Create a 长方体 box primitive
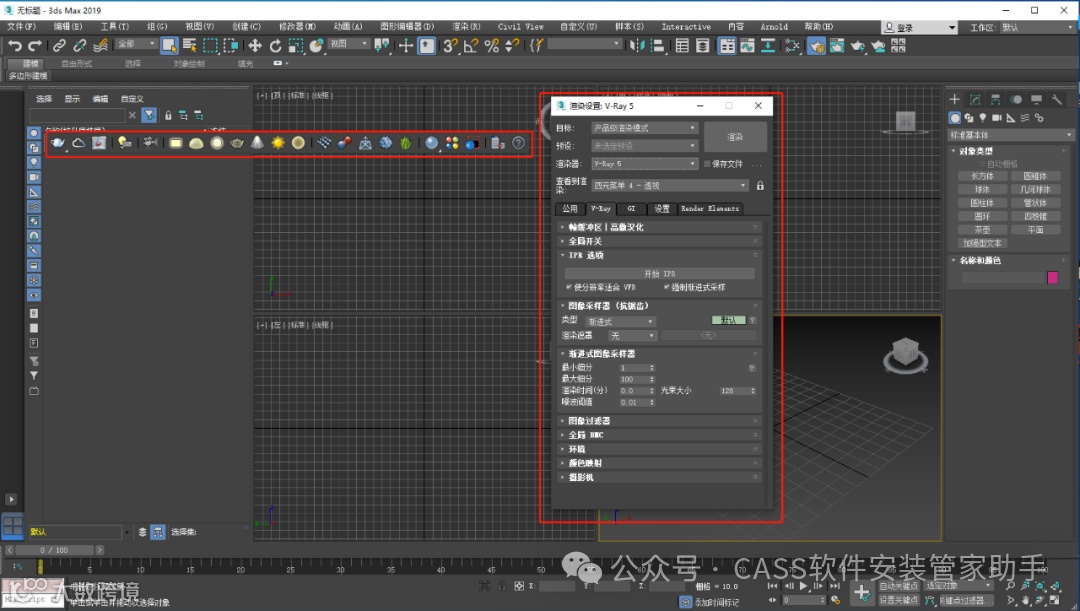 click(982, 176)
